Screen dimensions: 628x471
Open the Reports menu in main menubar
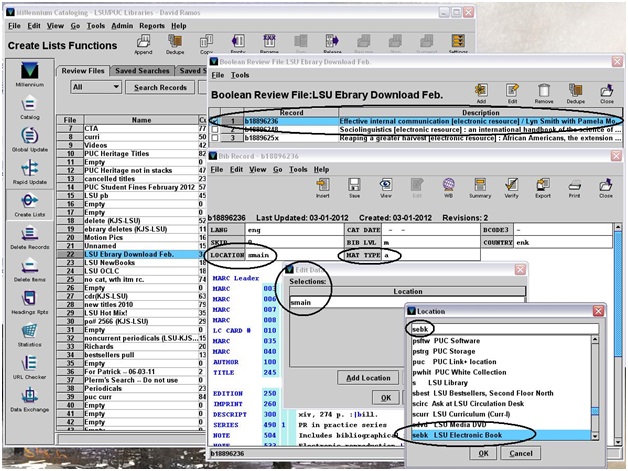(x=151, y=25)
